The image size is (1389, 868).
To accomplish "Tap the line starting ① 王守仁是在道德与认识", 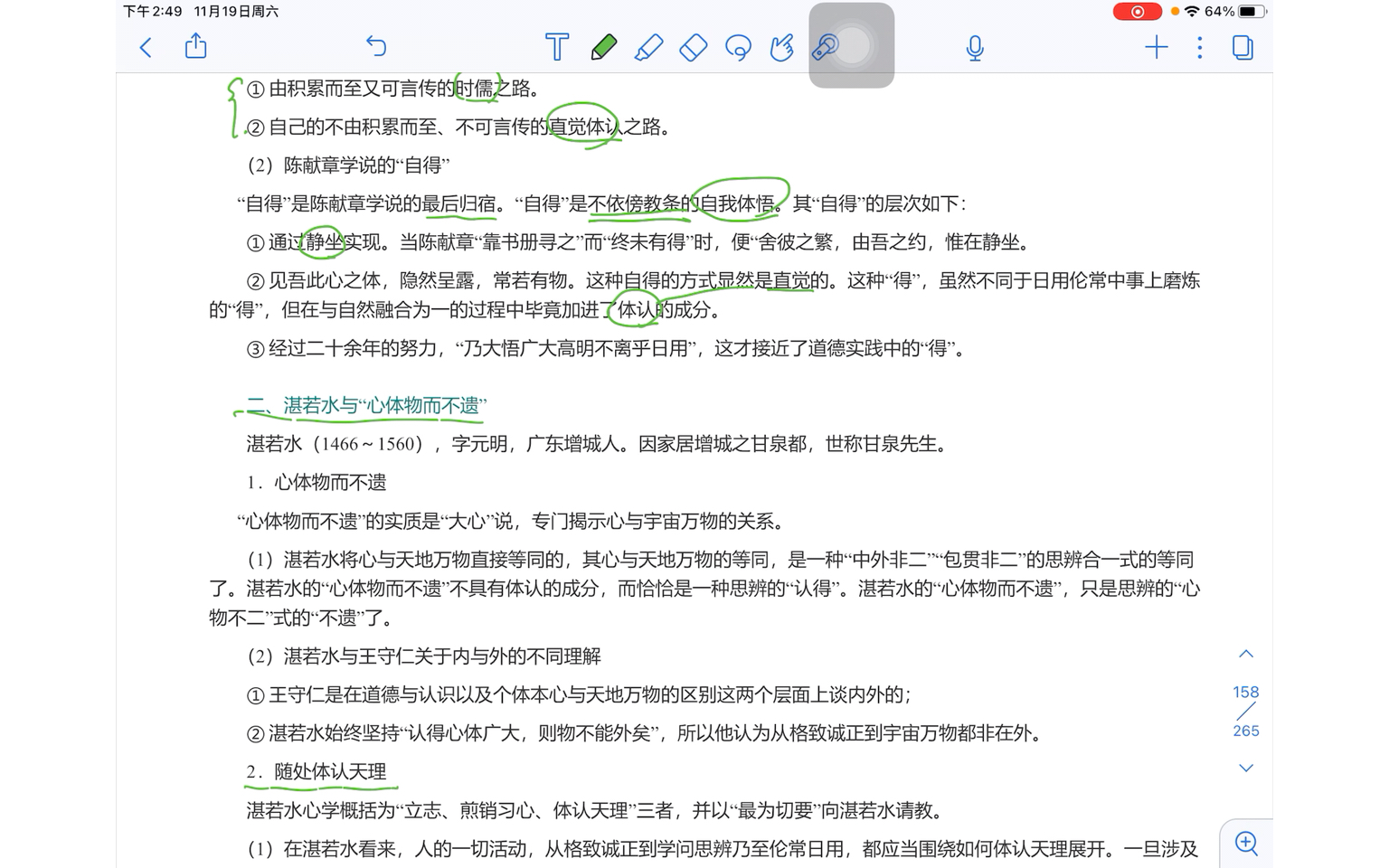I will [579, 694].
